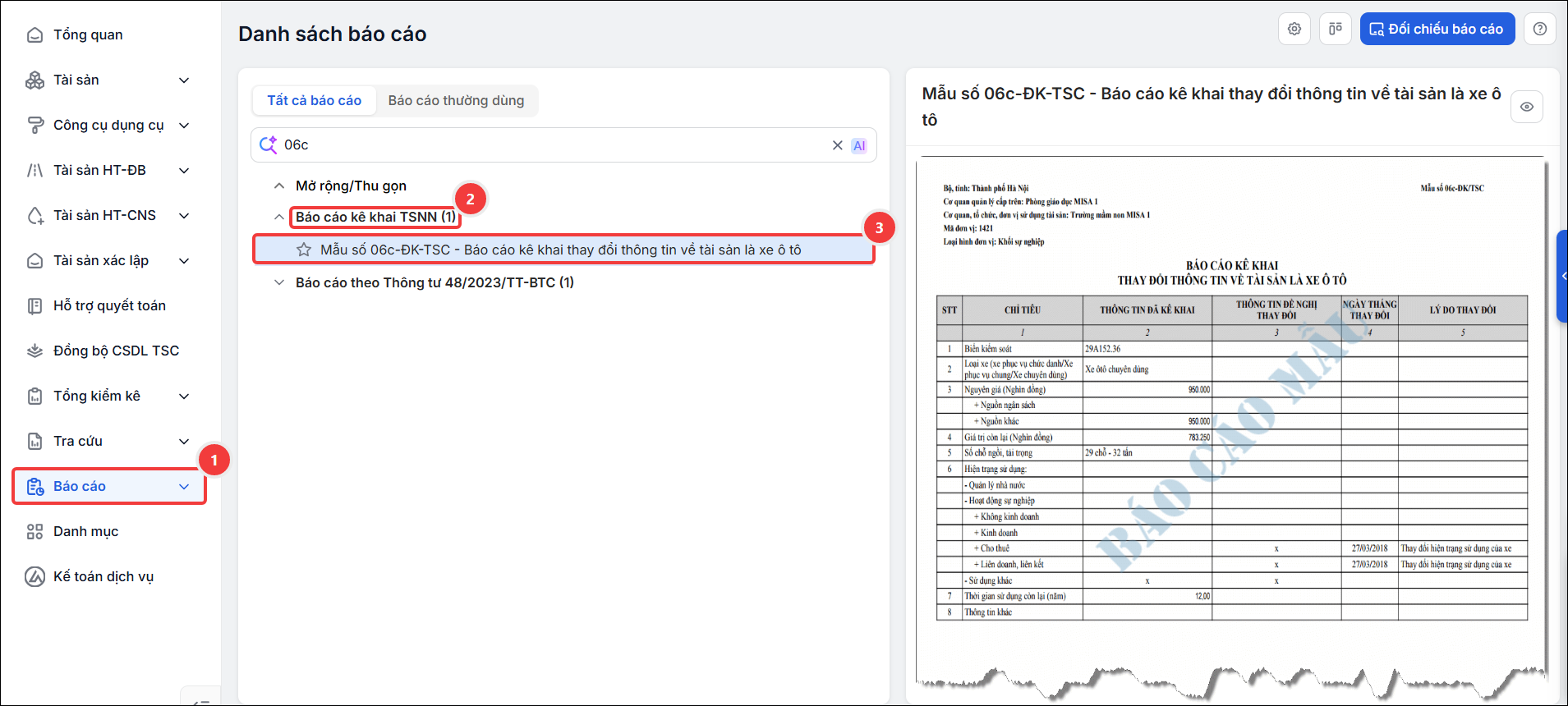Expand the Báo cáo menu chevron
Viewport: 1568px width, 706px height.
point(184,486)
